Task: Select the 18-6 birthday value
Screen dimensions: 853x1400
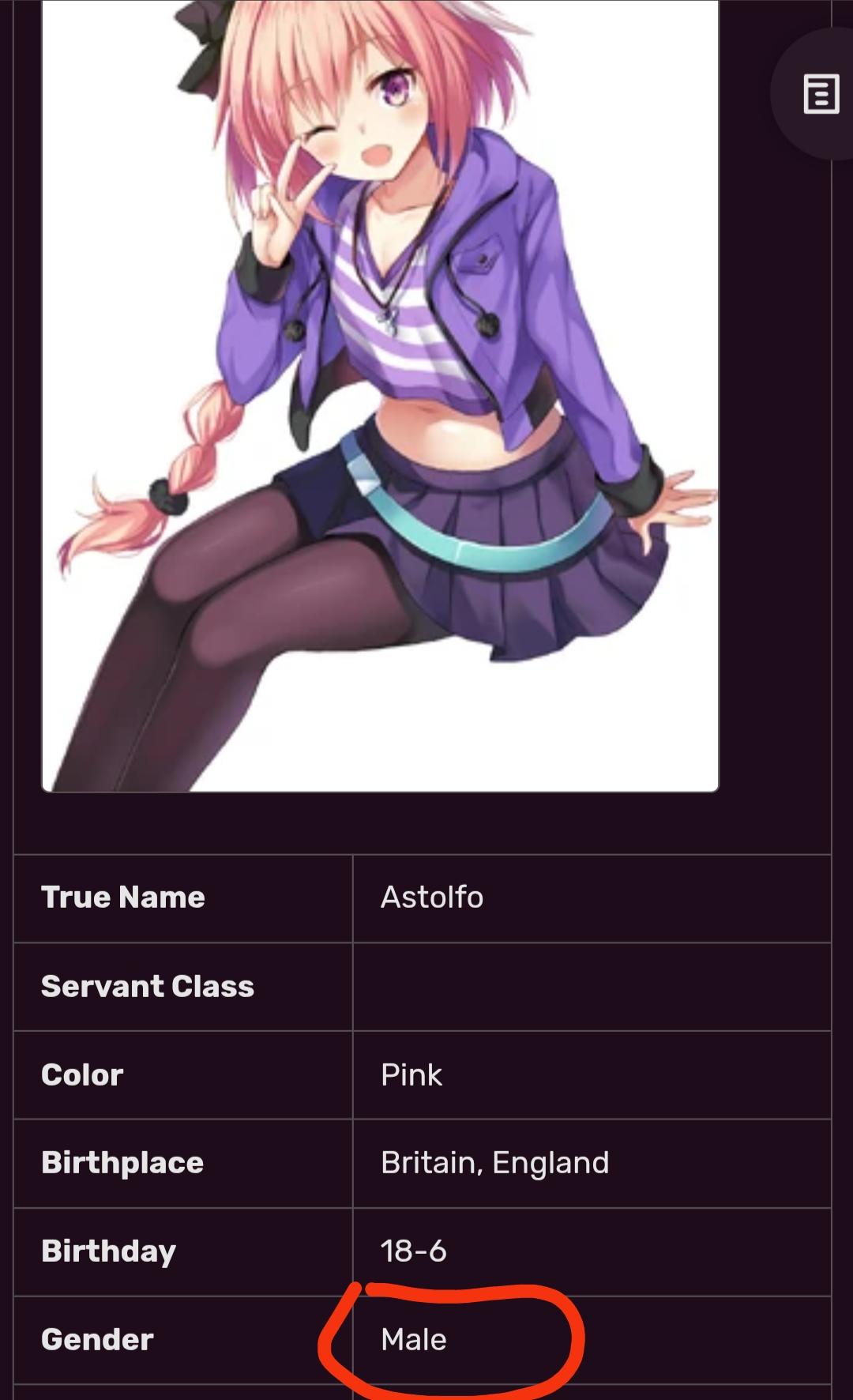Action: [414, 1251]
